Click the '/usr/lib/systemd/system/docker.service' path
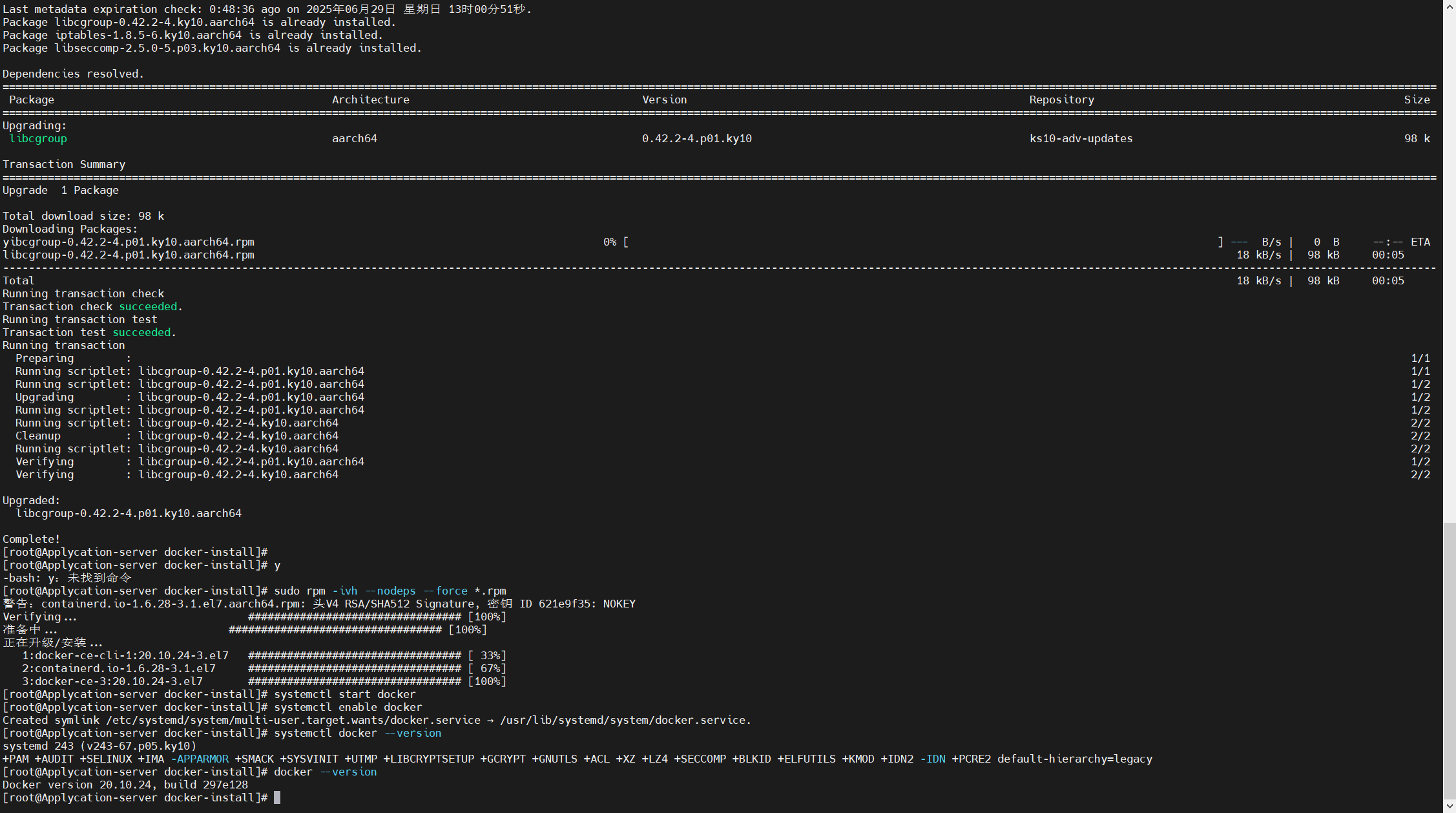1456x813 pixels. click(625, 720)
